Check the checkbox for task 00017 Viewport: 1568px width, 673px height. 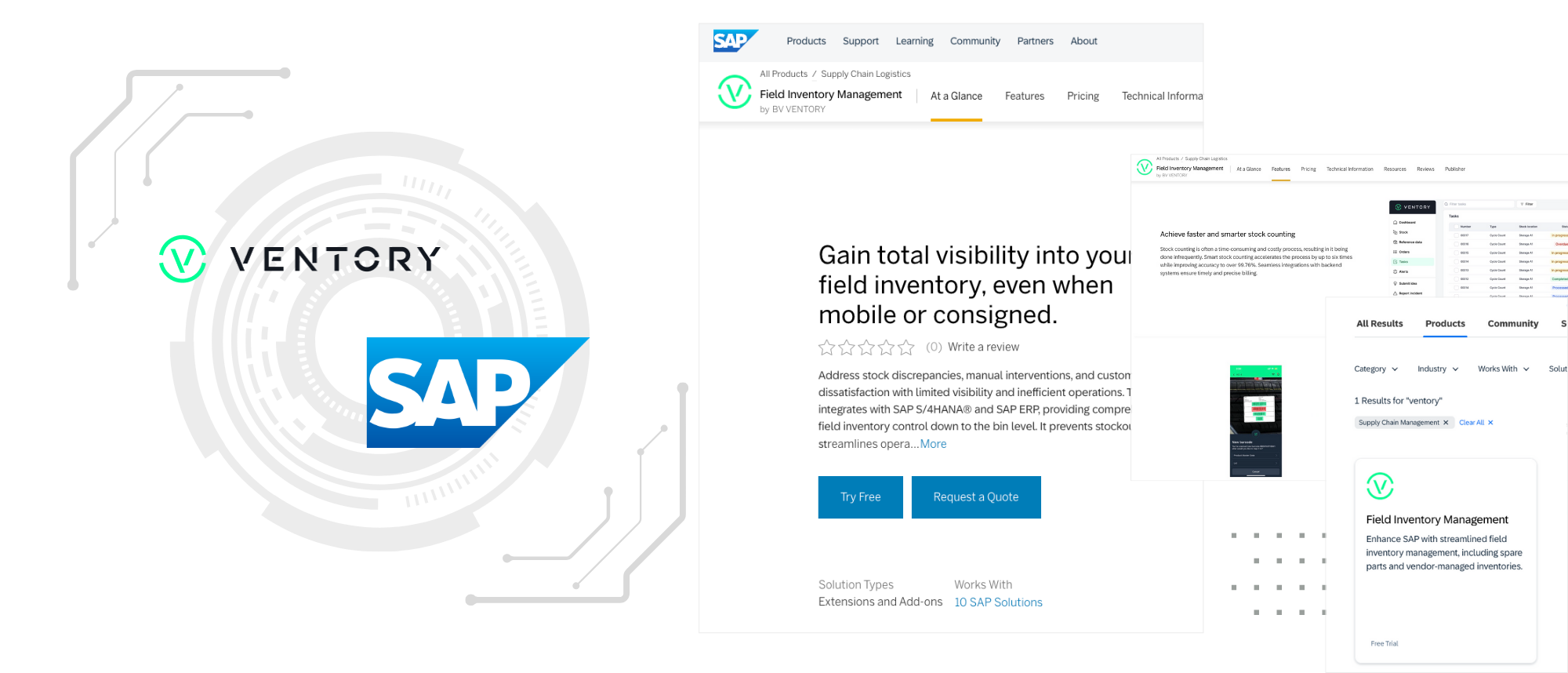1457,235
